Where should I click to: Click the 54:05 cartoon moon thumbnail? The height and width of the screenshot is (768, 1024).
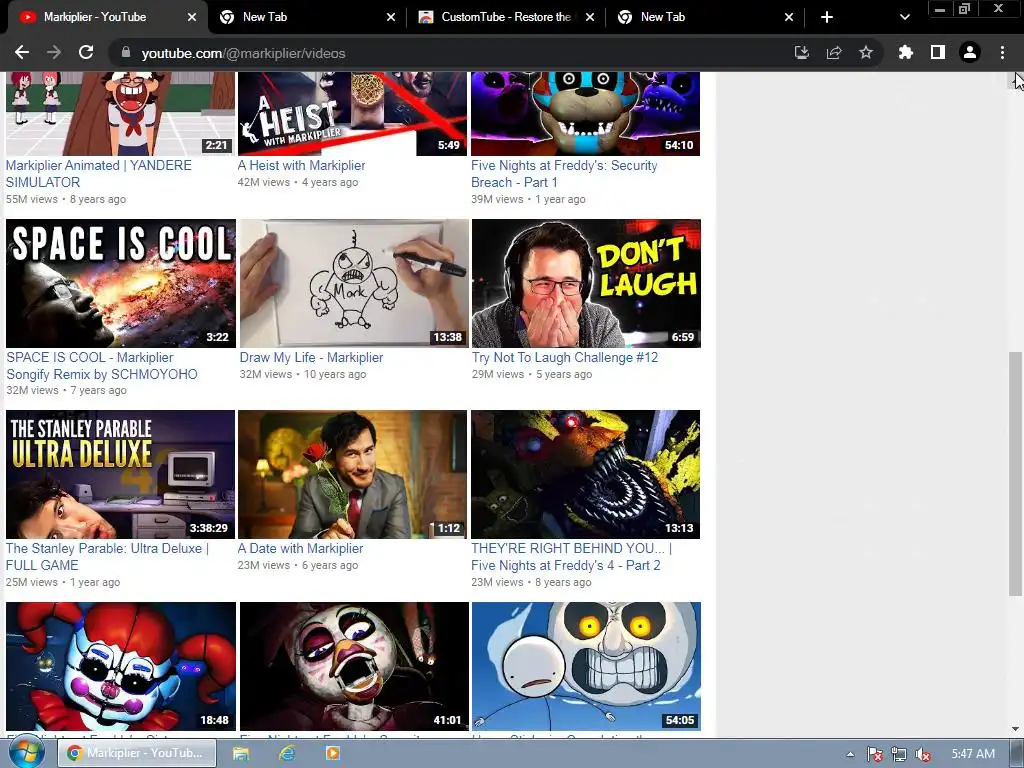pos(586,666)
